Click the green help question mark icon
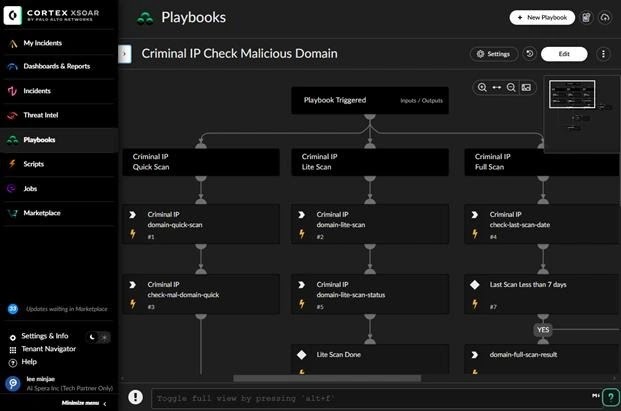 (x=610, y=397)
